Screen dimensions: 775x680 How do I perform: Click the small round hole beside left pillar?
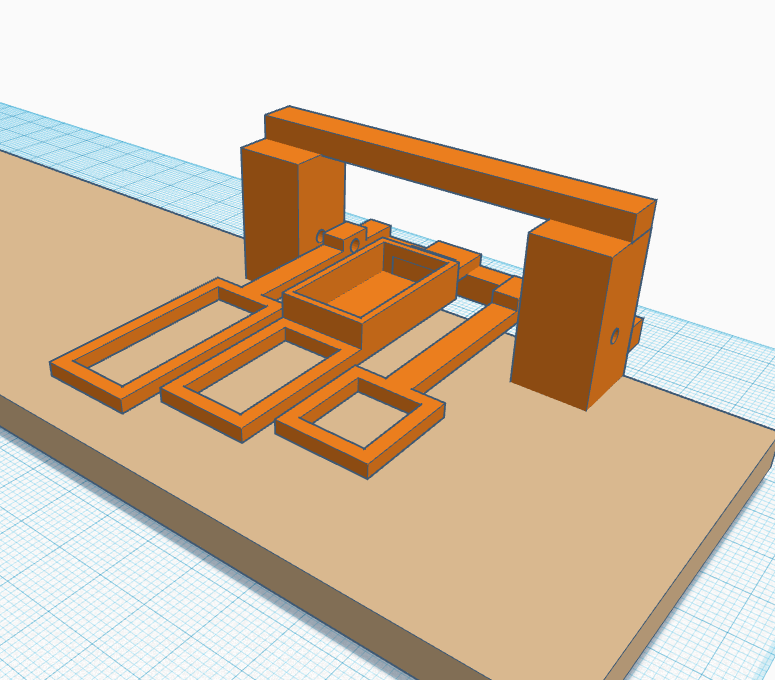click(321, 237)
